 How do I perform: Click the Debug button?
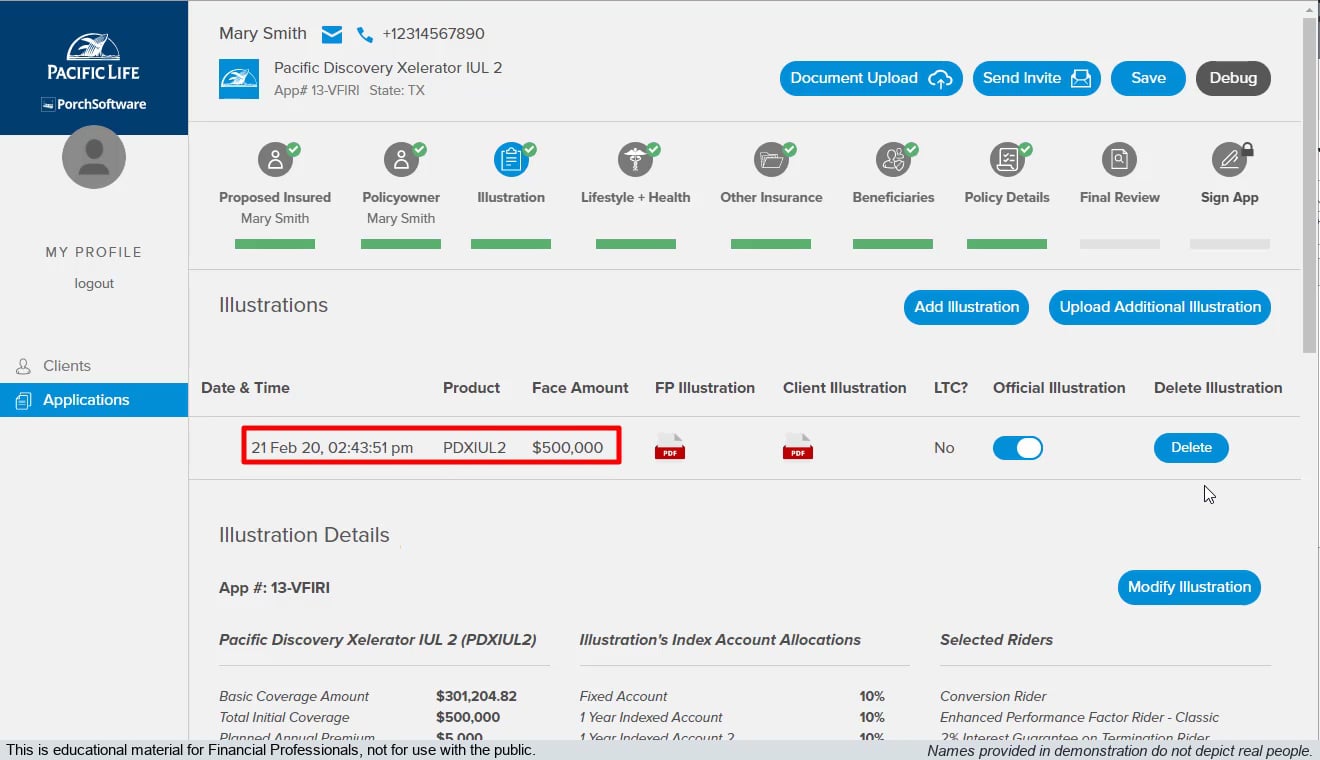point(1233,78)
